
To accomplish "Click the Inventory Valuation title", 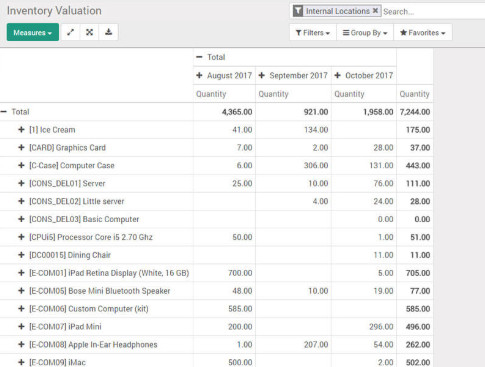I will 54,11.
